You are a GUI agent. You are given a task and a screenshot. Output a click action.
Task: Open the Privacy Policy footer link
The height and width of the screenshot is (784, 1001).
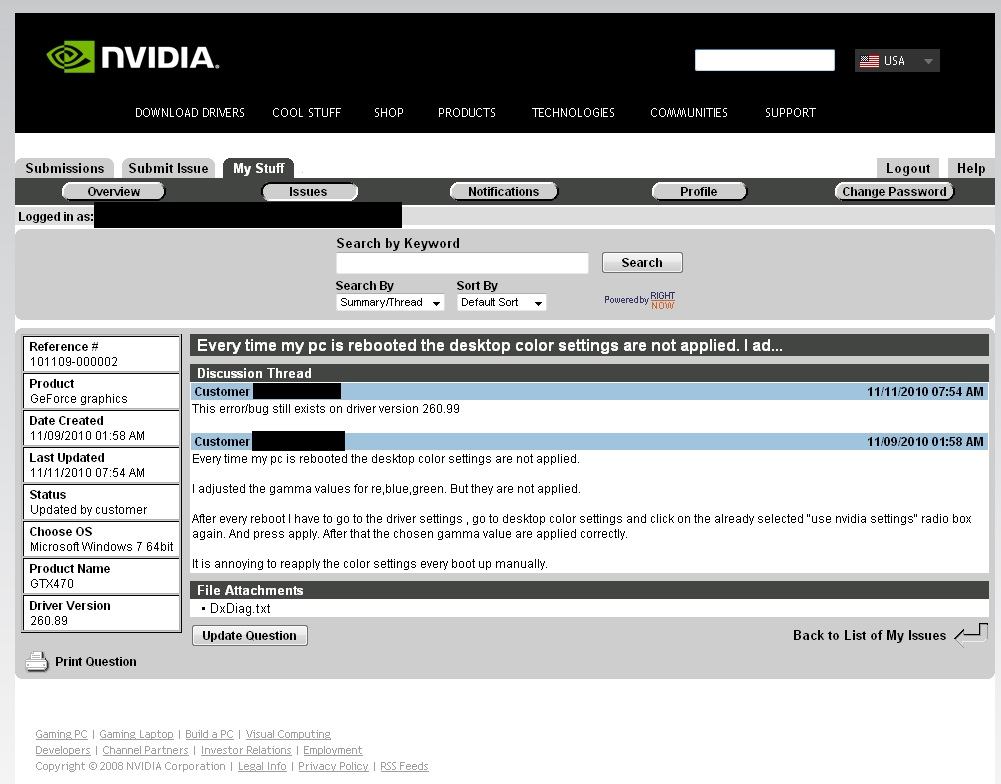tap(333, 766)
